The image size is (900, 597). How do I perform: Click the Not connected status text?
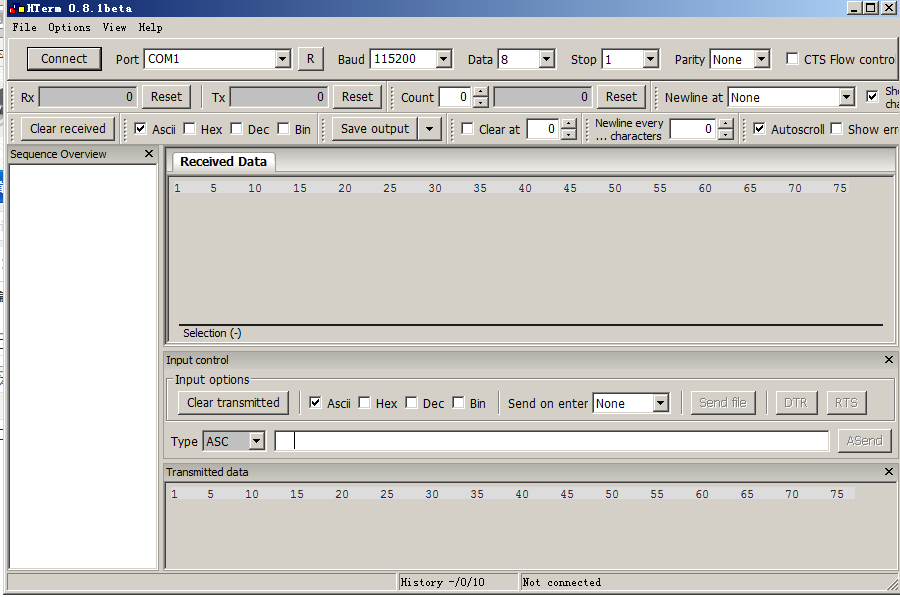[561, 582]
